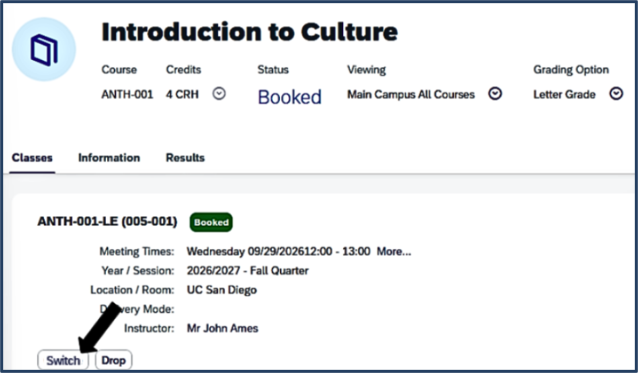Click the ANTH-001 course code
This screenshot has height=373, width=638.
(127, 94)
